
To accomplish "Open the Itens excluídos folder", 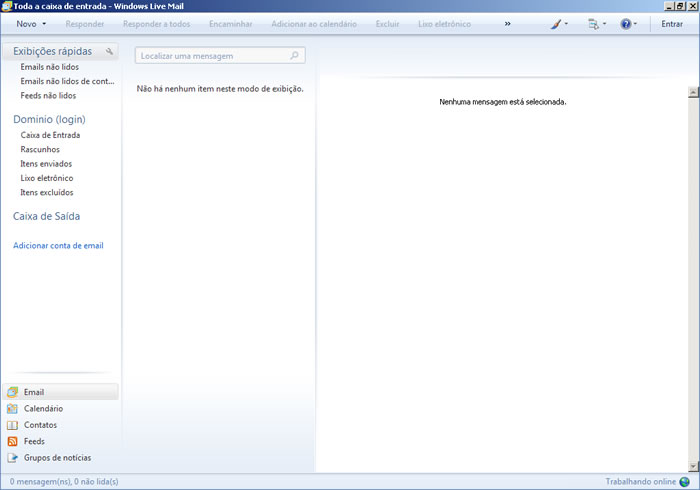I will [47, 192].
